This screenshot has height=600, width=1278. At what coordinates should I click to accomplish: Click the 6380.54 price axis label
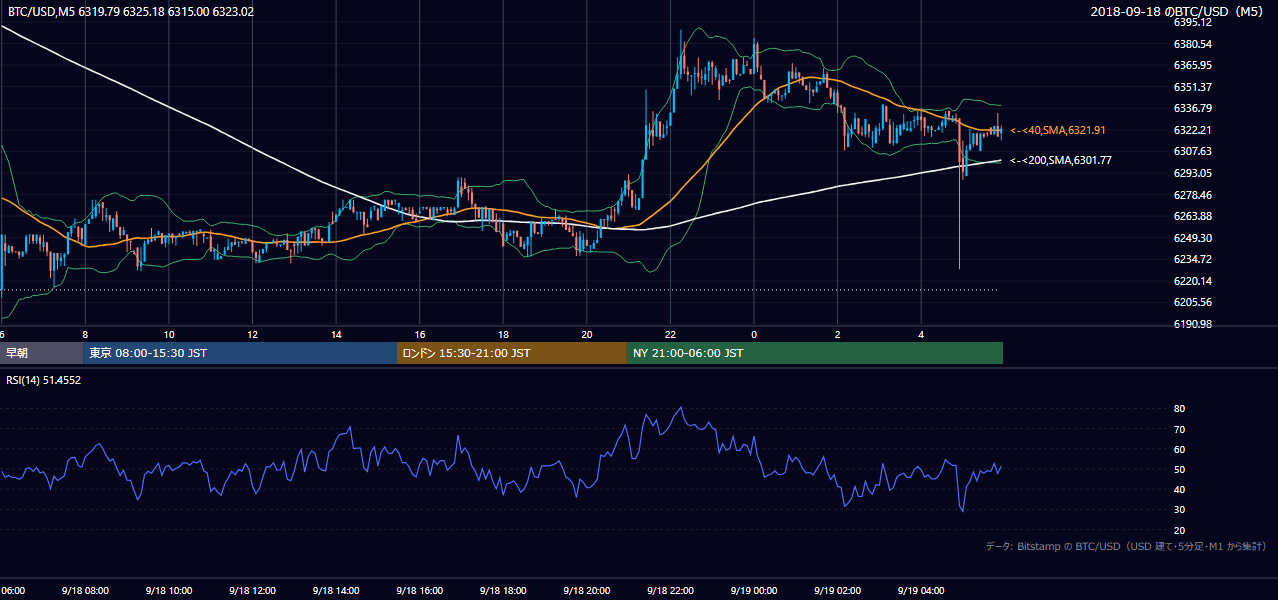[1192, 44]
